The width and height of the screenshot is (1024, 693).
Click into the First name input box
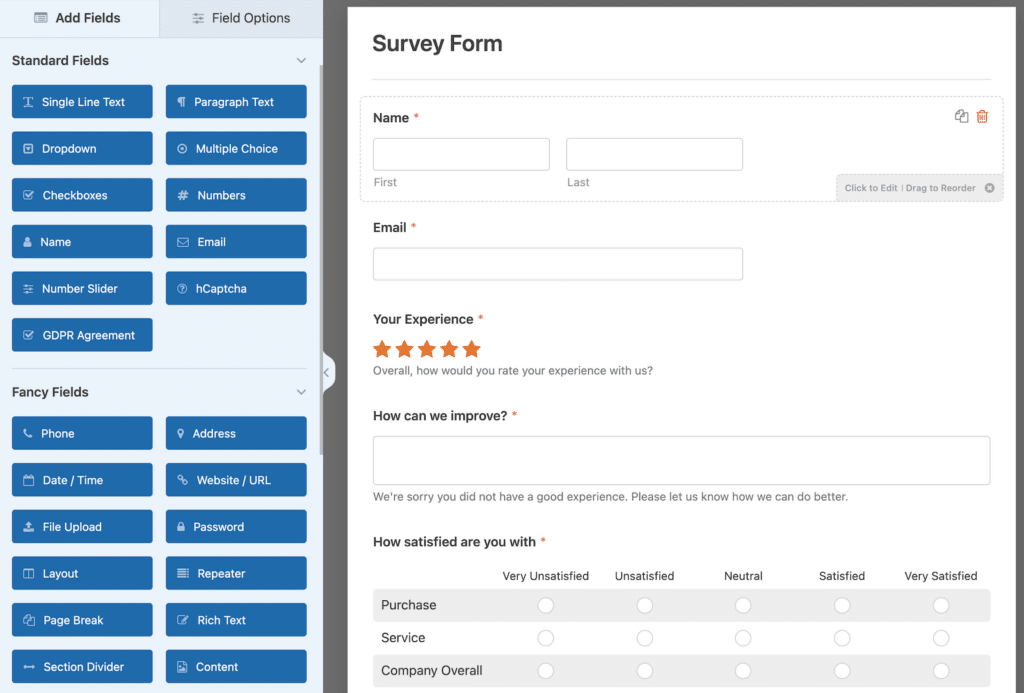tap(460, 153)
